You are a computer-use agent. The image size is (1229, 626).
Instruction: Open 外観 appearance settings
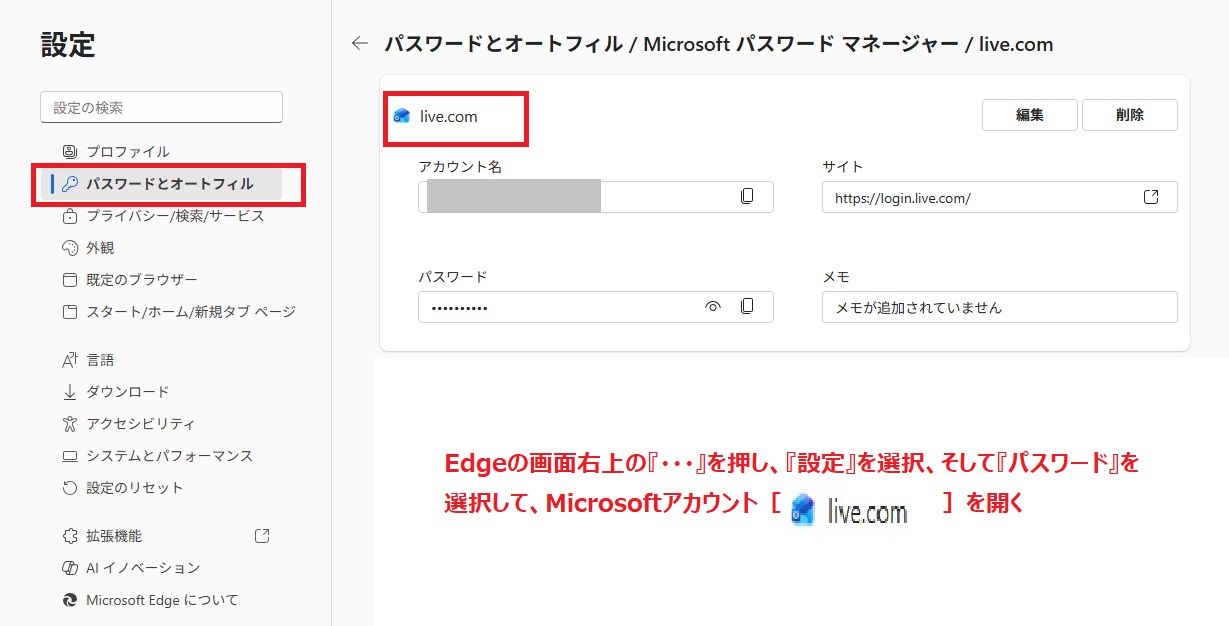point(100,248)
